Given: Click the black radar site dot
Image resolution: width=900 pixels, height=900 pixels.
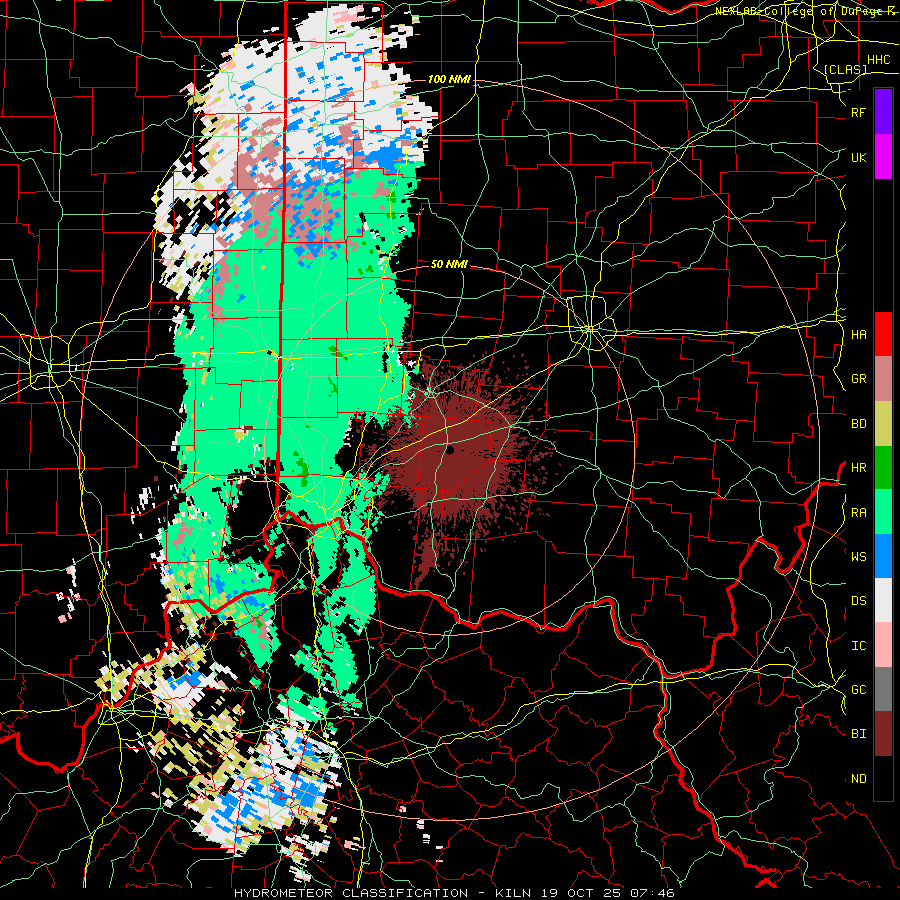Looking at the screenshot, I should 449,450.
